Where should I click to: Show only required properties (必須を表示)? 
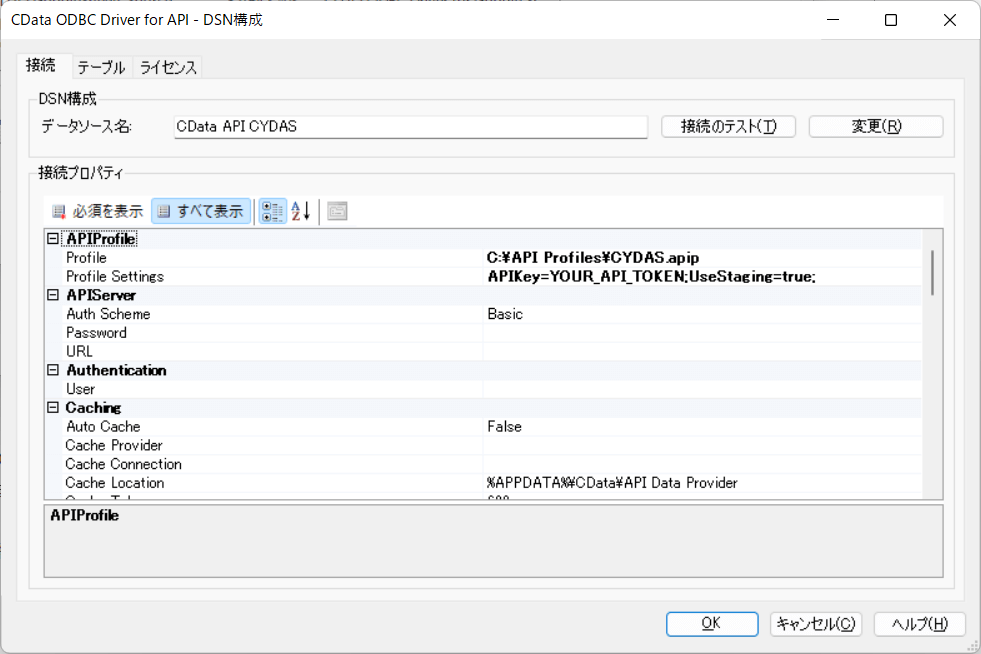(x=98, y=211)
